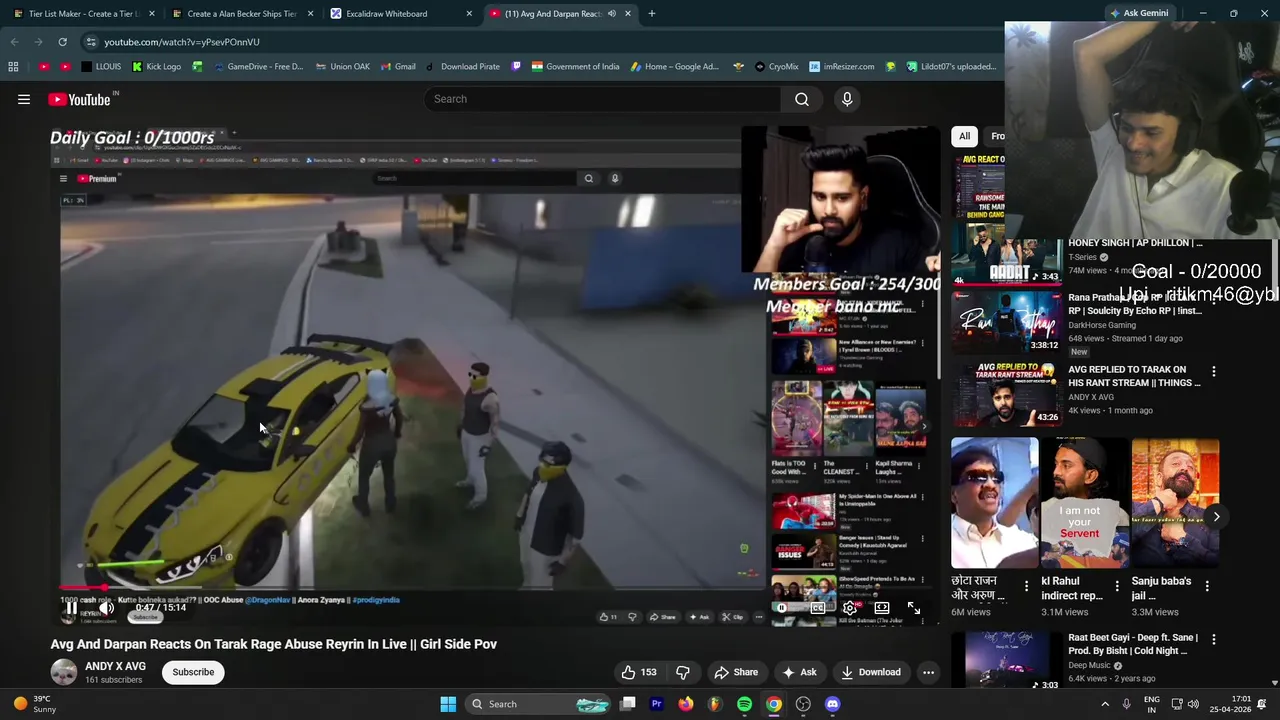Dislike the video using the thumbs-down button
This screenshot has height=720, width=1280.
[683, 672]
